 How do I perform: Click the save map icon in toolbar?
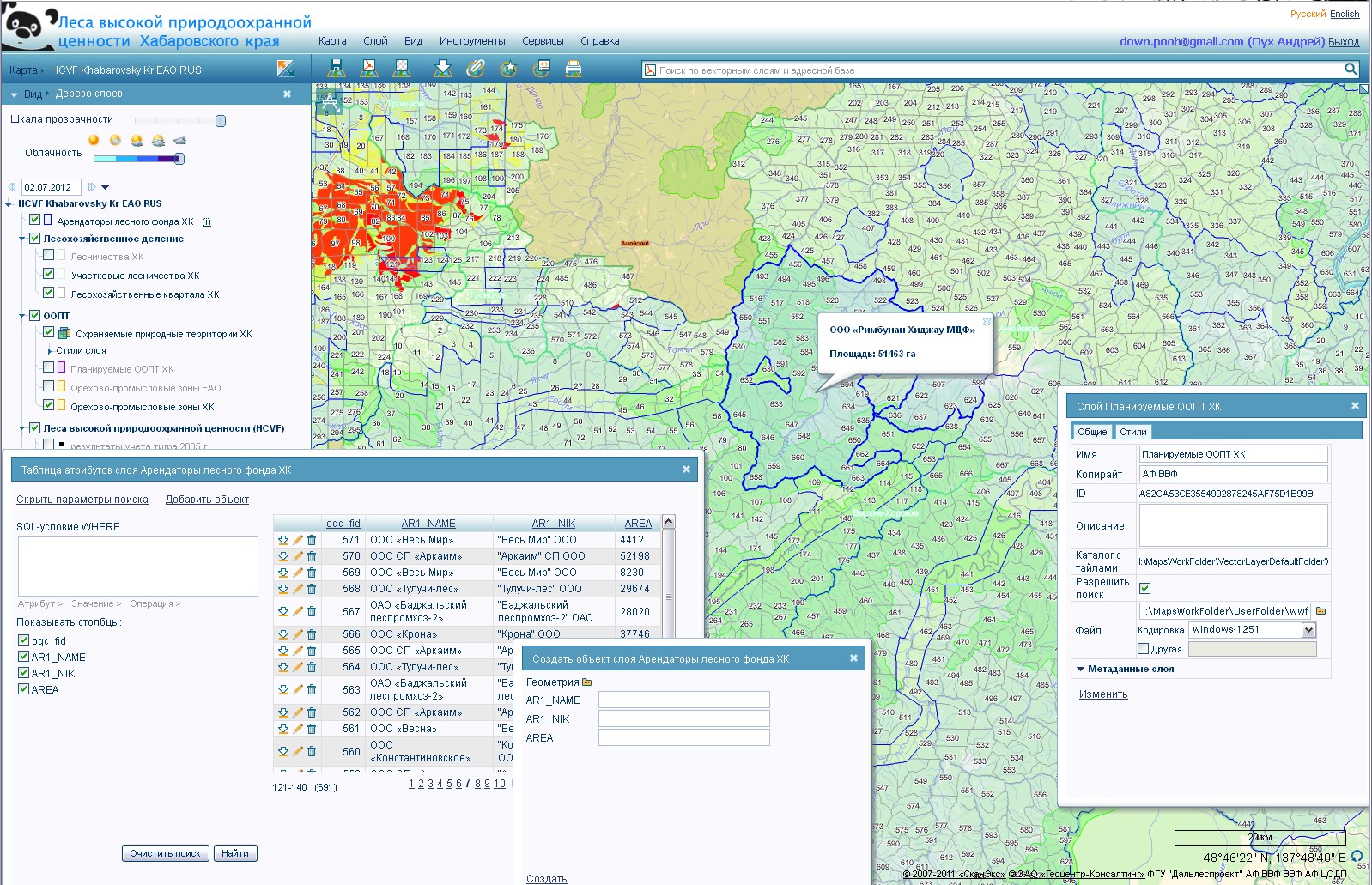click(x=337, y=69)
